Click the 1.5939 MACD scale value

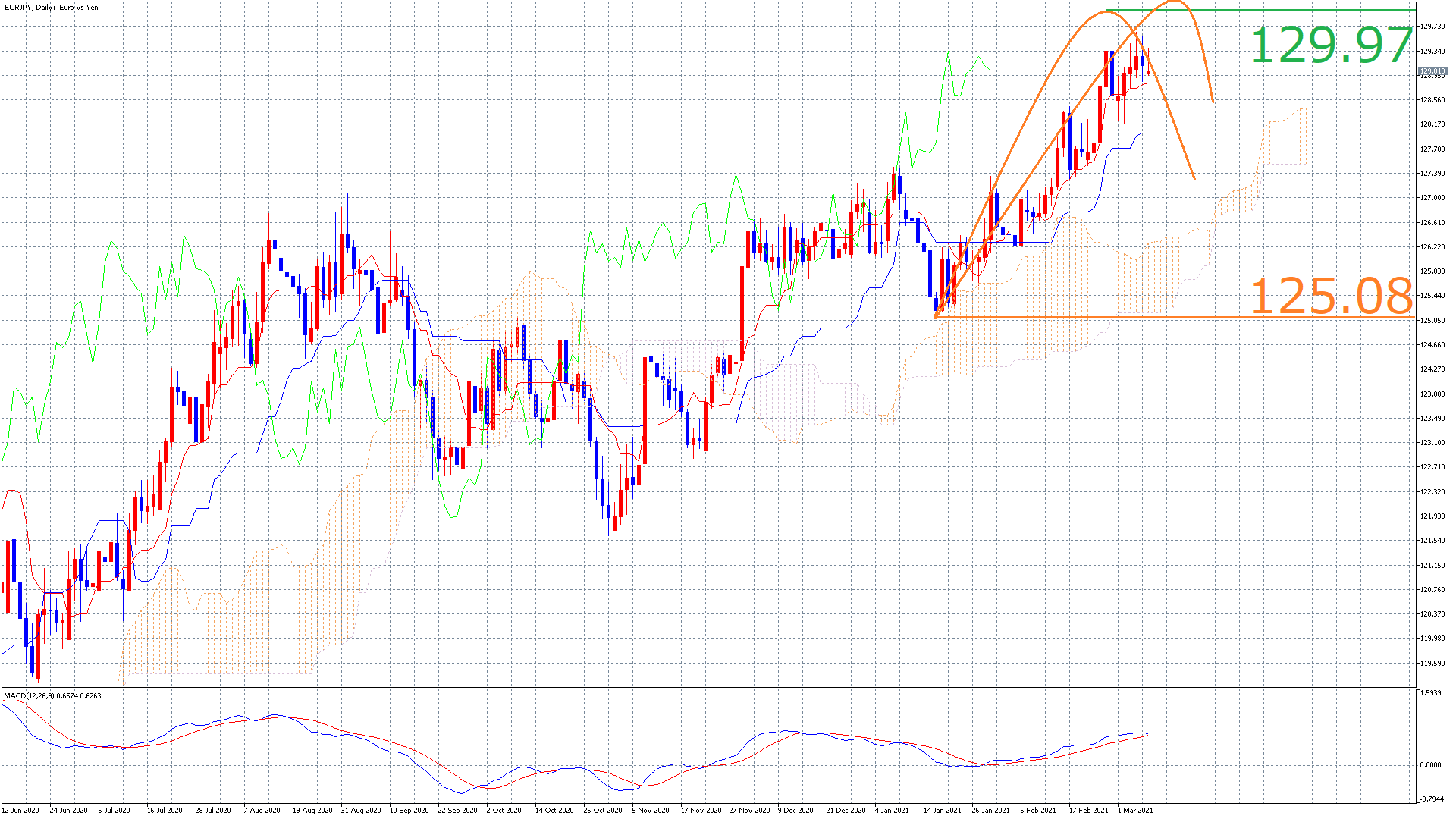[1430, 693]
